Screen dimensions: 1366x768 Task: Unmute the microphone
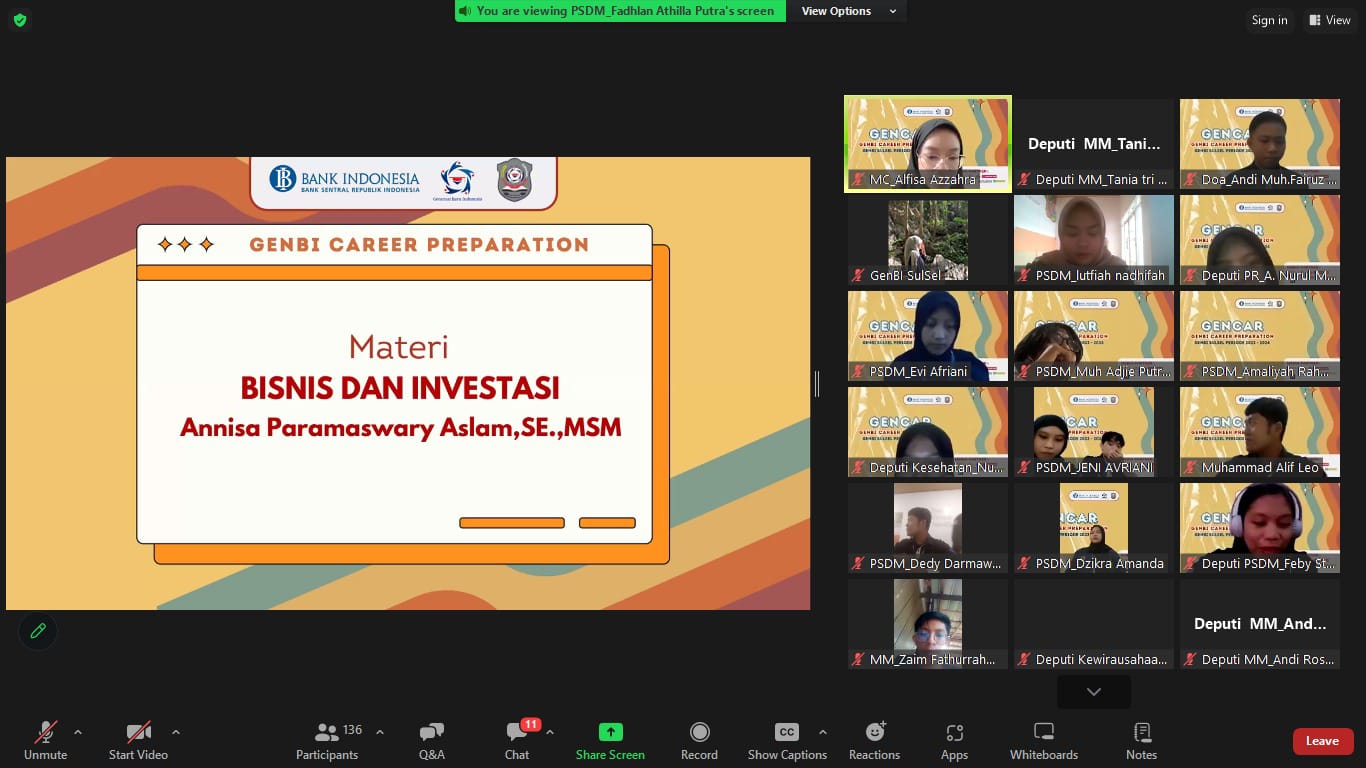[46, 740]
